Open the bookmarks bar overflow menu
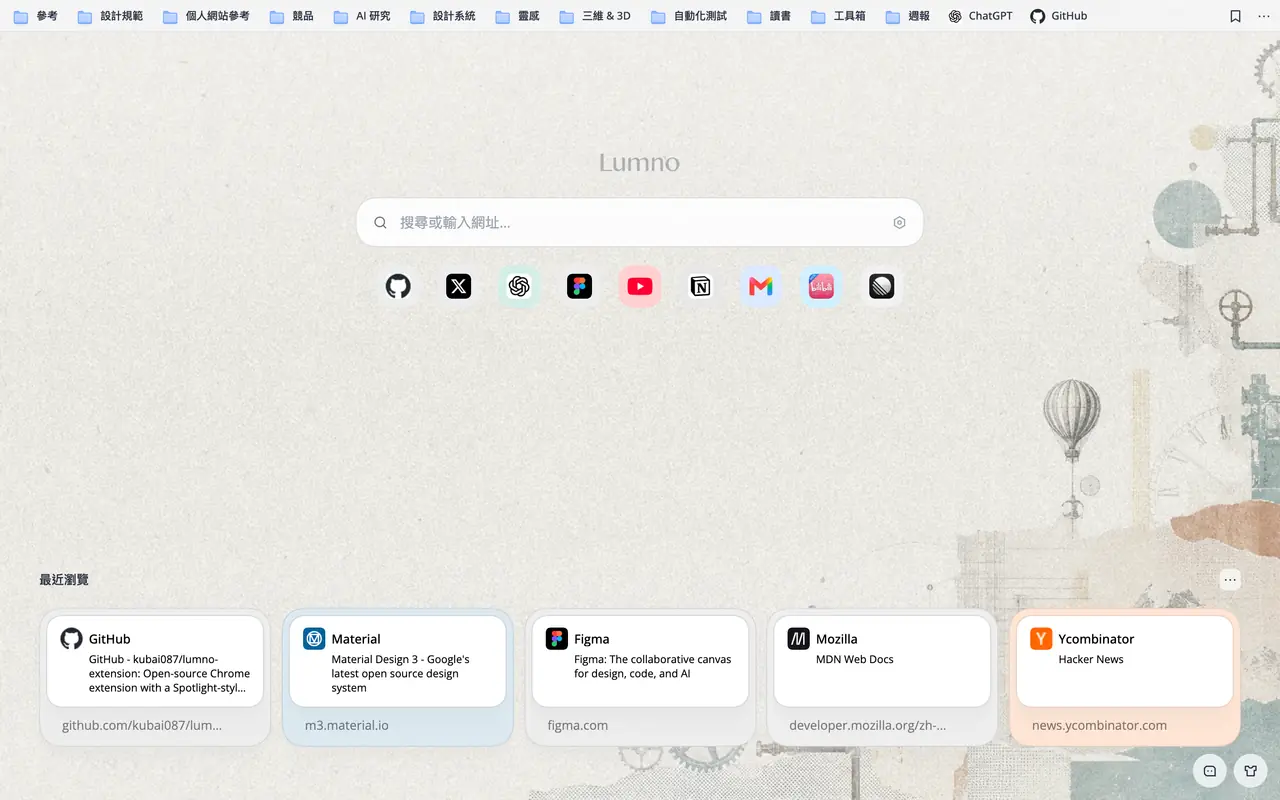The height and width of the screenshot is (800, 1280). click(x=1262, y=16)
